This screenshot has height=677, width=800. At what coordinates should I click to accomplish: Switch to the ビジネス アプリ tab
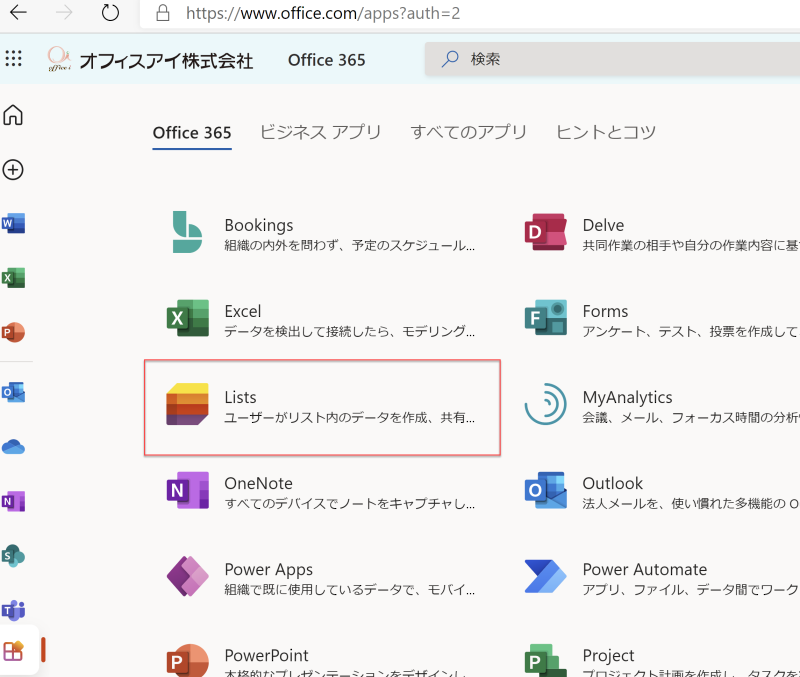320,133
